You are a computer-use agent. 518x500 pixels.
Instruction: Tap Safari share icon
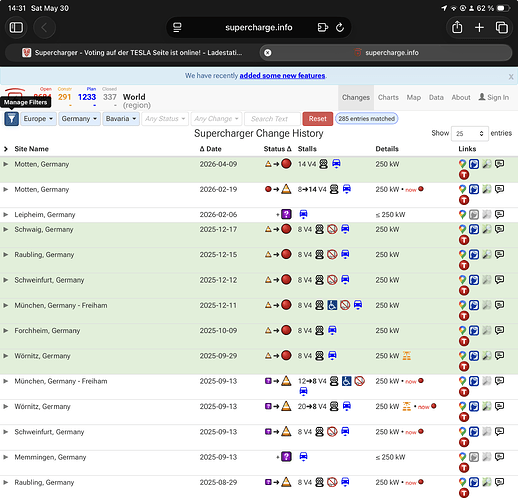(x=457, y=27)
